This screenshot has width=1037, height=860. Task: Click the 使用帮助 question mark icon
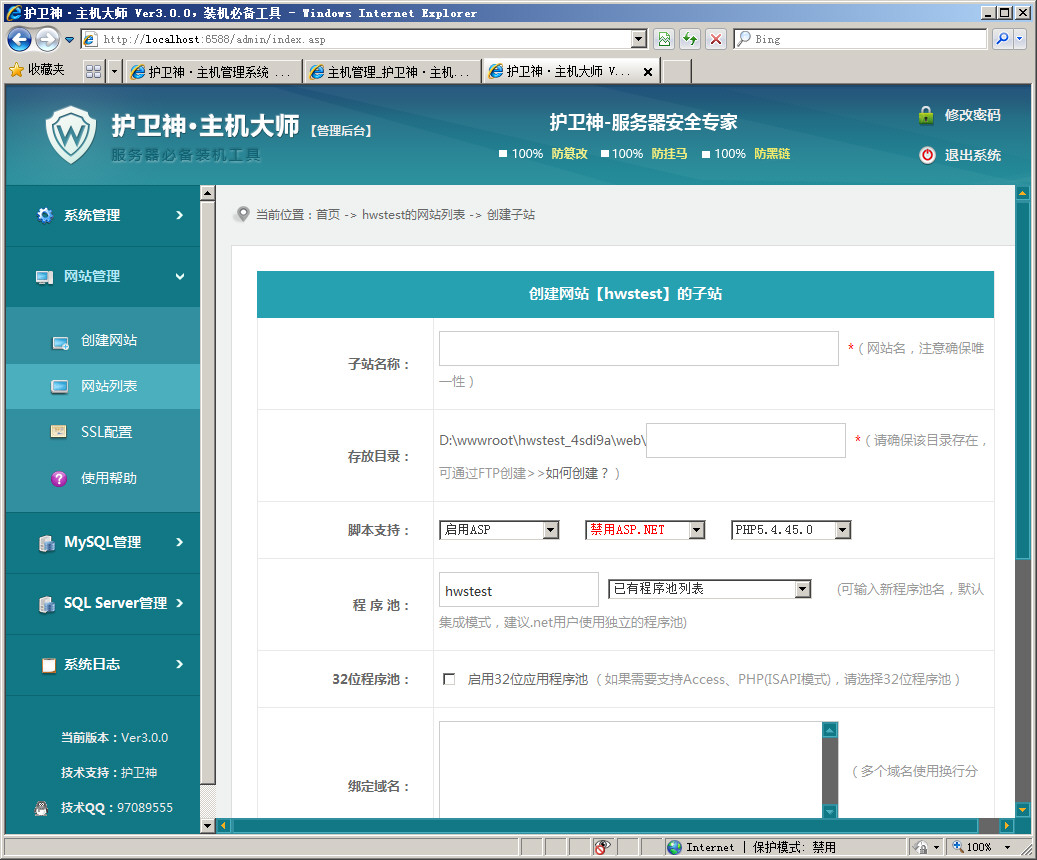pyautogui.click(x=59, y=479)
